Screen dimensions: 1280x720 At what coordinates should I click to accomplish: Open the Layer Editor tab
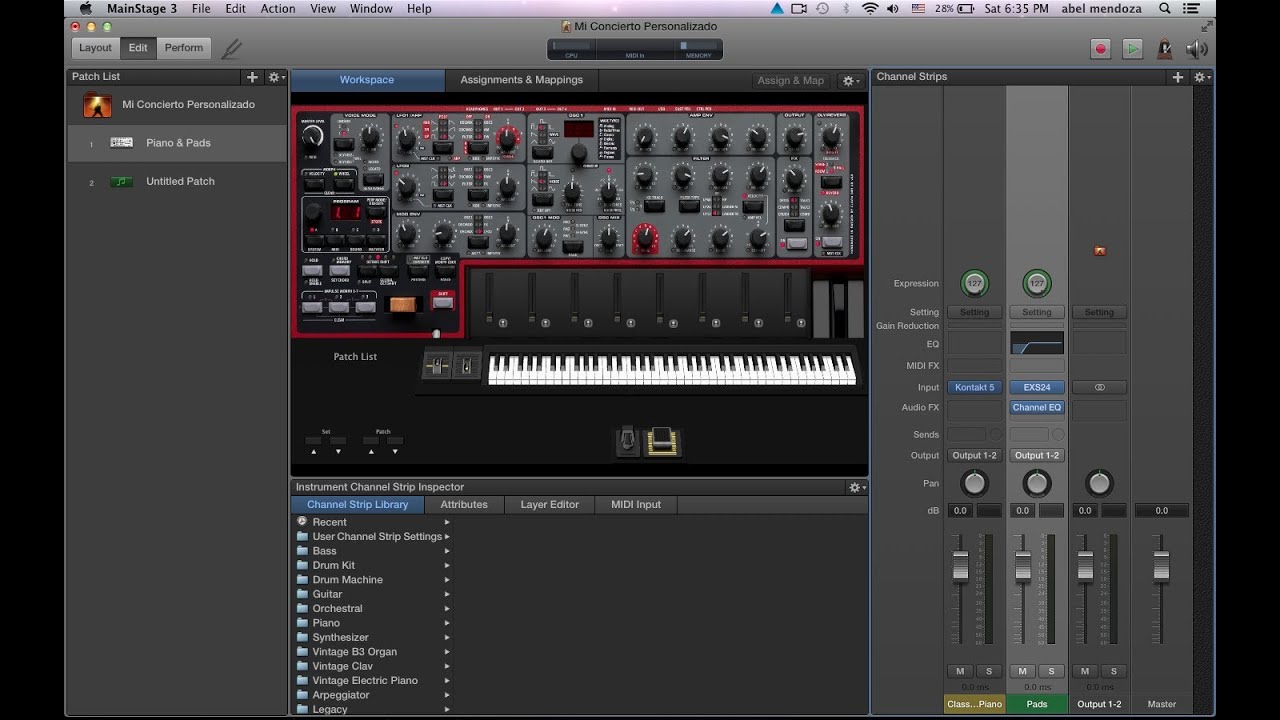[549, 505]
